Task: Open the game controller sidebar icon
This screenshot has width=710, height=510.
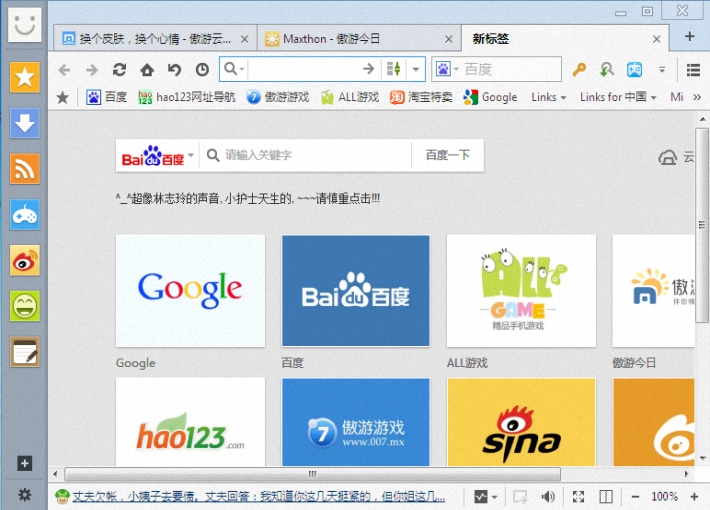Action: [24, 215]
